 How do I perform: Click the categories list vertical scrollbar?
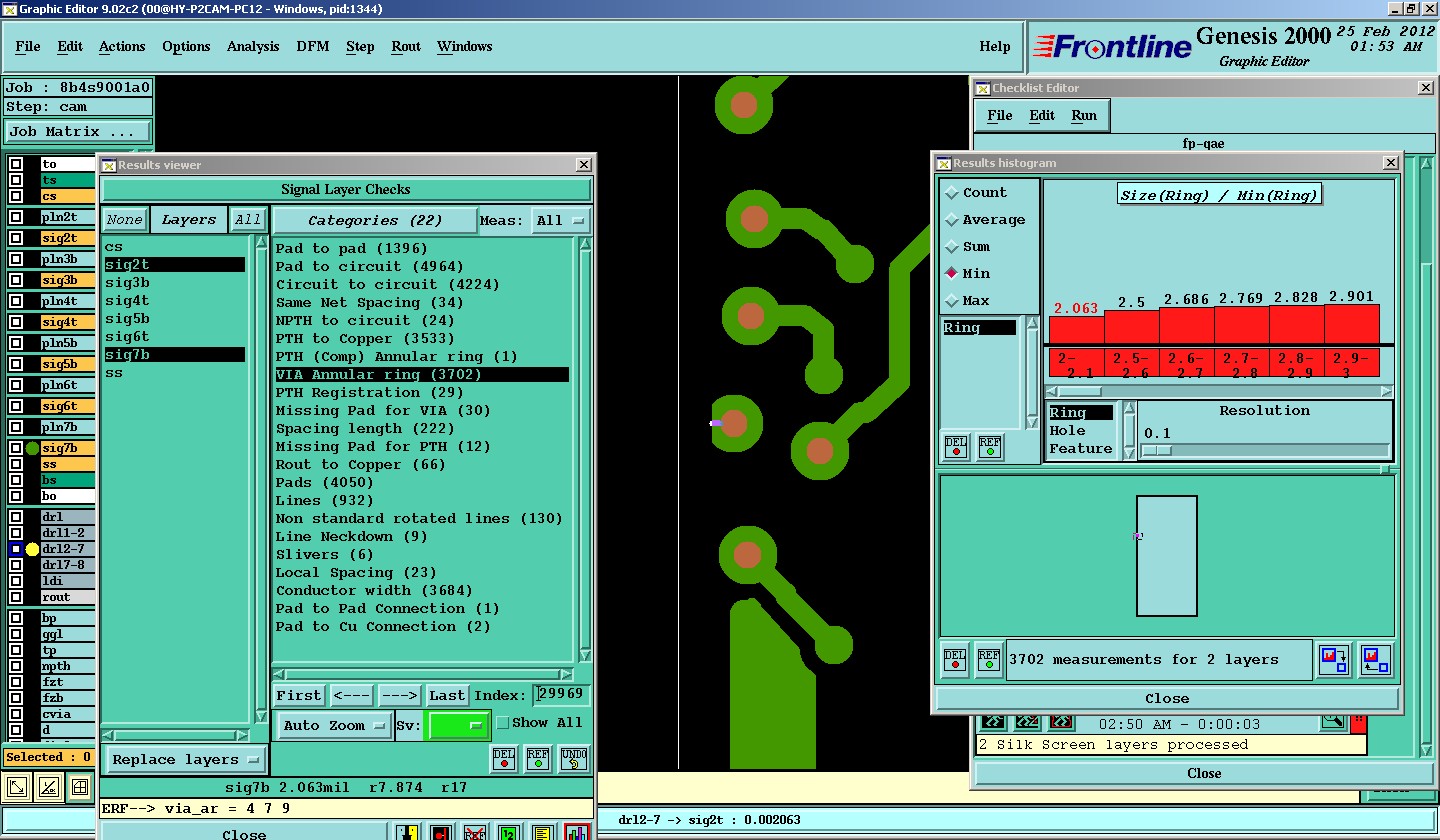click(585, 450)
